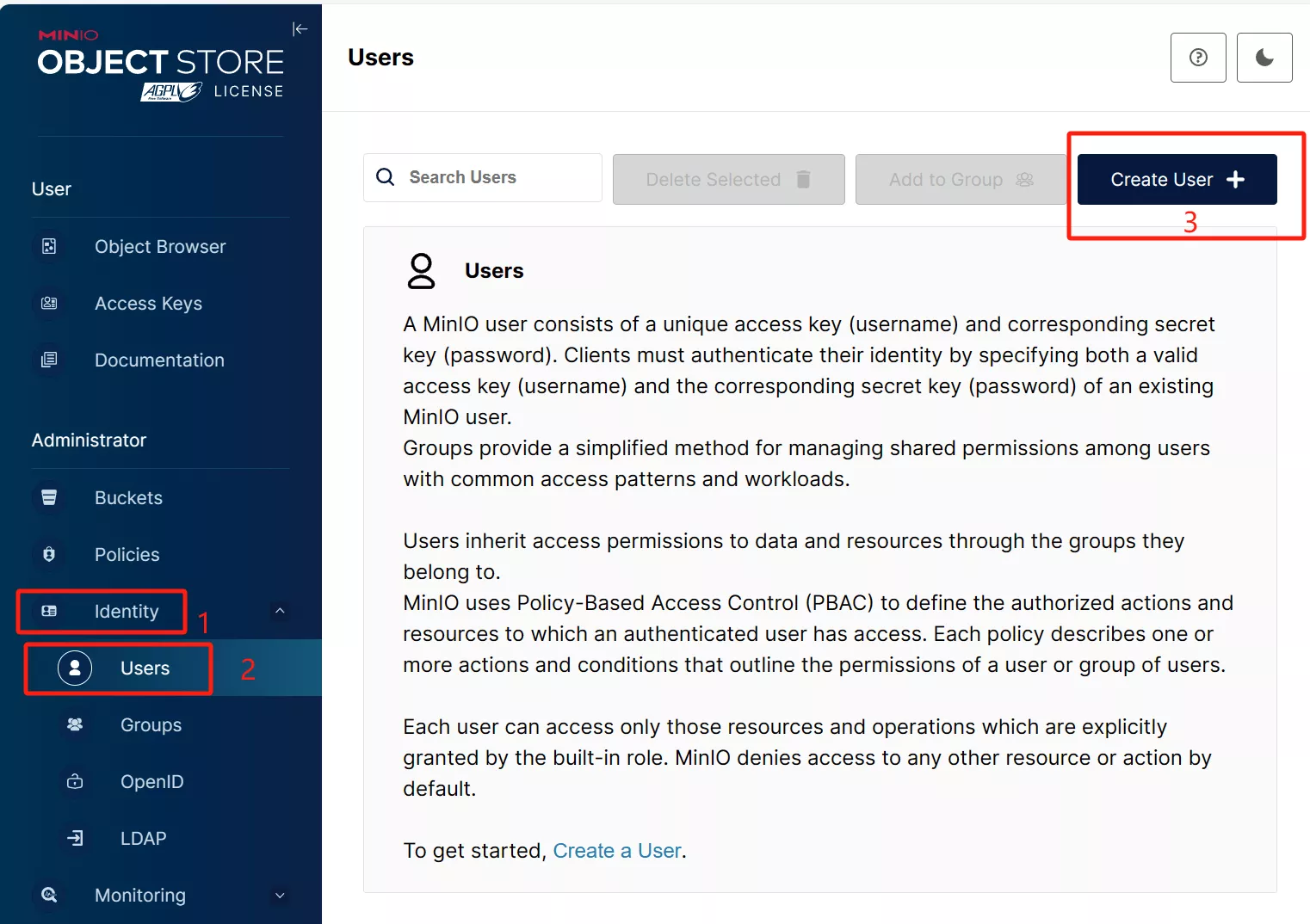Click the MinIO Object Store logo

tap(161, 65)
